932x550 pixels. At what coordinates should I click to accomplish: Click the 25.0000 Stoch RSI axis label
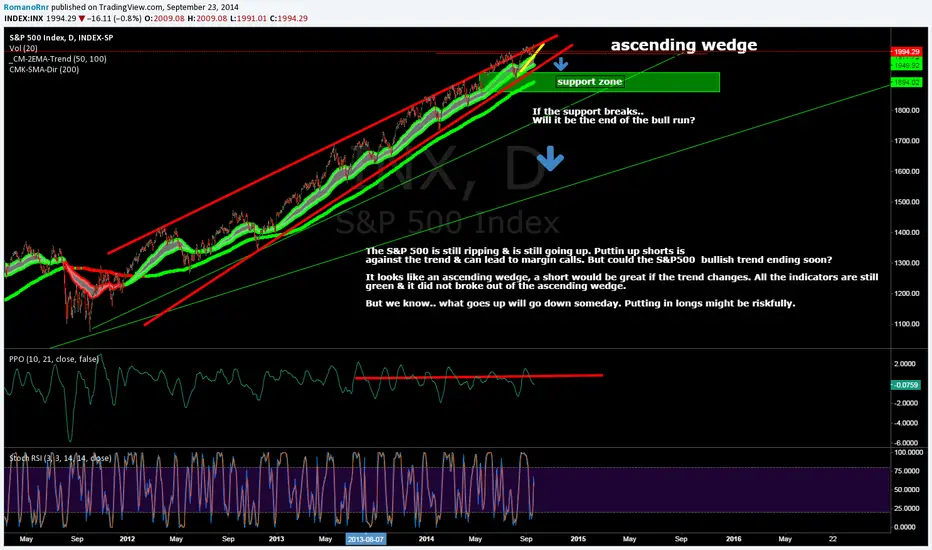(908, 508)
